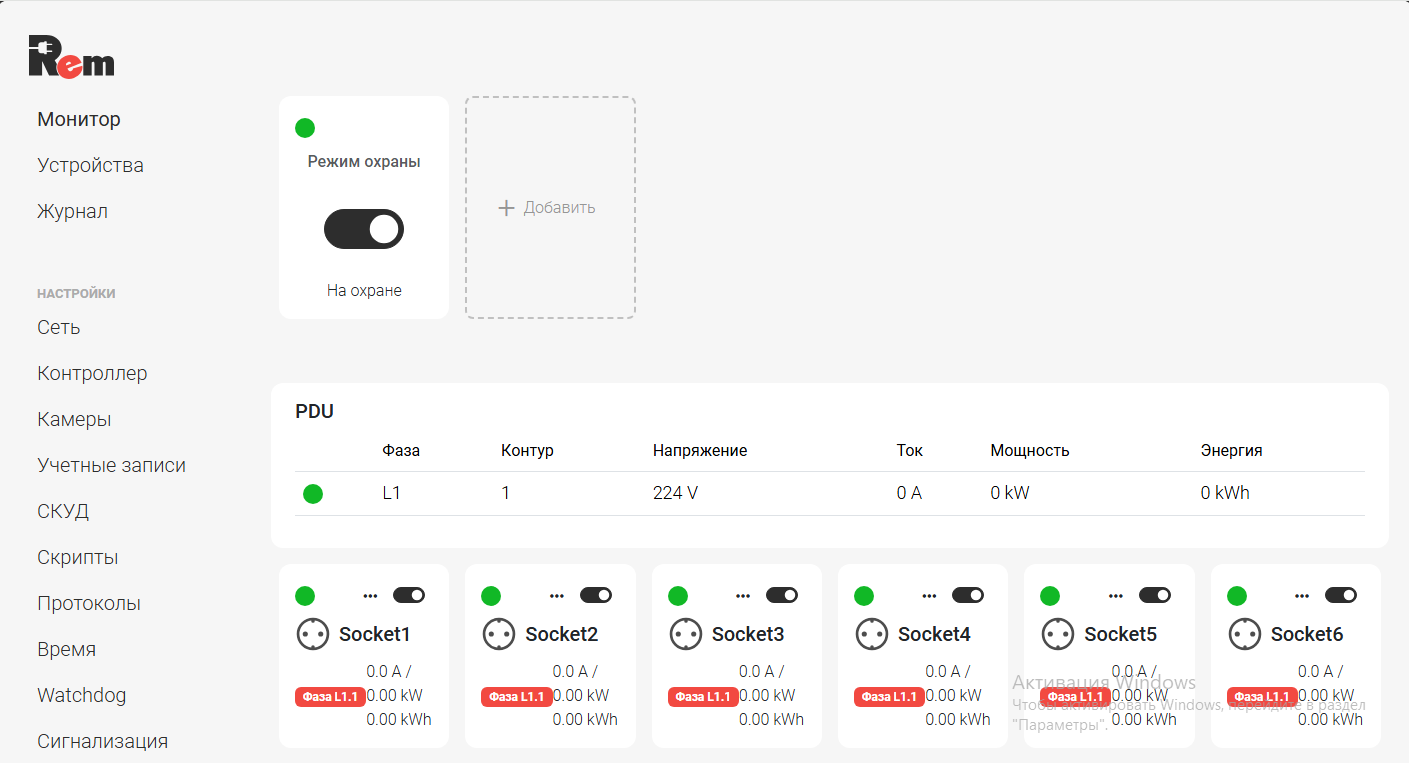Image resolution: width=1409 pixels, height=763 pixels.
Task: Click the Socket6 outlet icon
Action: tap(1244, 634)
